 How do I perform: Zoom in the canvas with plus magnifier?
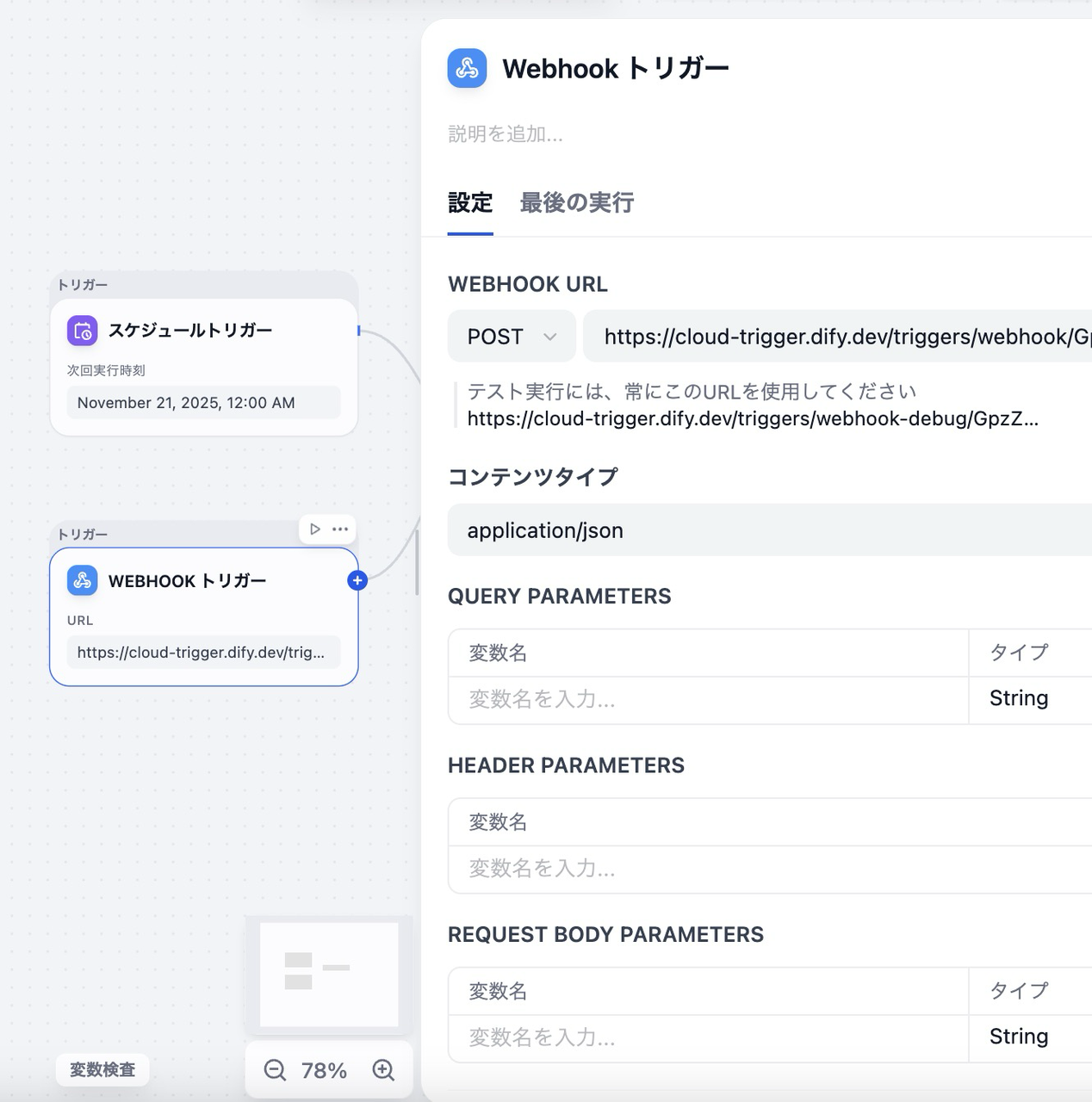pyautogui.click(x=383, y=1070)
